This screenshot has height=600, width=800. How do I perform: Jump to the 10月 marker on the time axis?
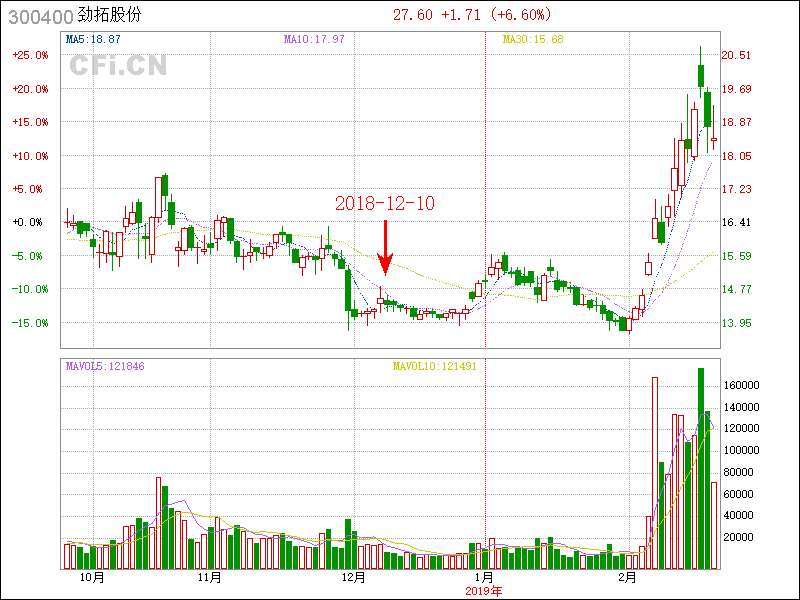(91, 578)
